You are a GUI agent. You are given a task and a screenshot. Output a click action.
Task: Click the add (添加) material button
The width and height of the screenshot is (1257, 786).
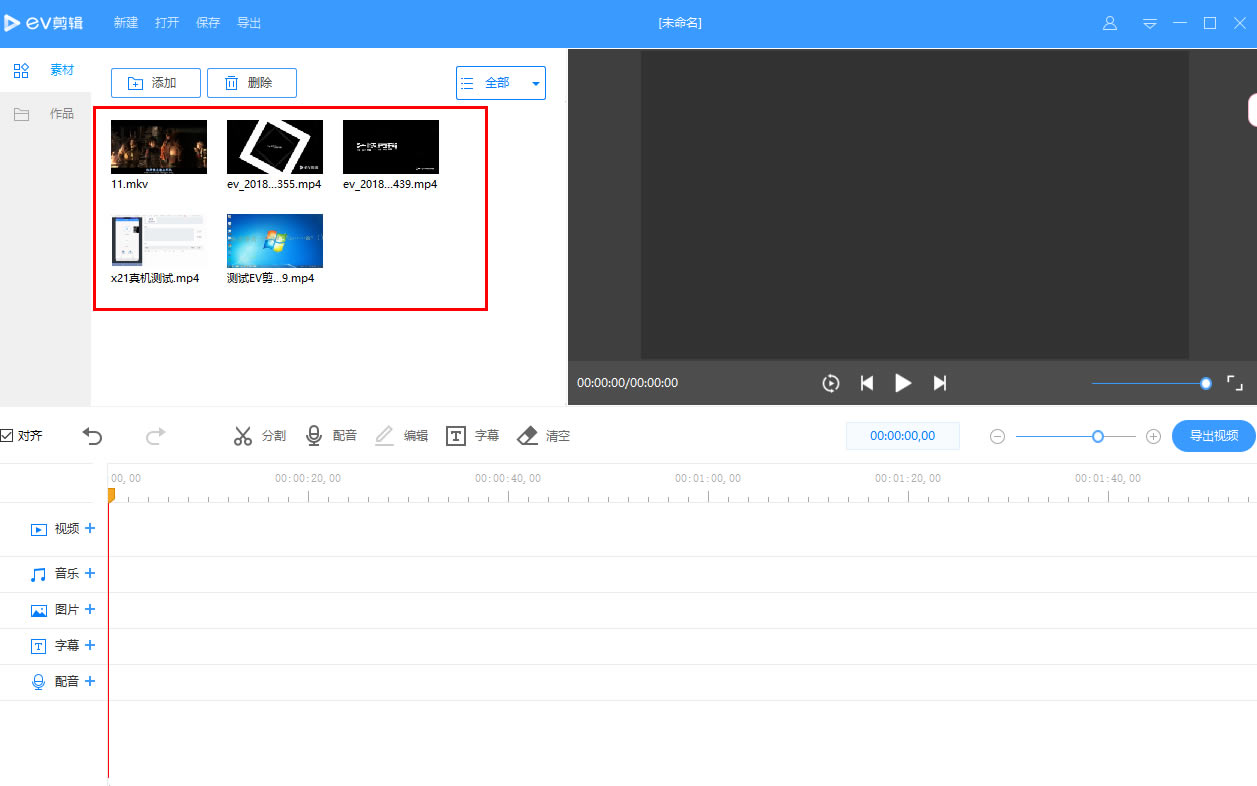[156, 83]
